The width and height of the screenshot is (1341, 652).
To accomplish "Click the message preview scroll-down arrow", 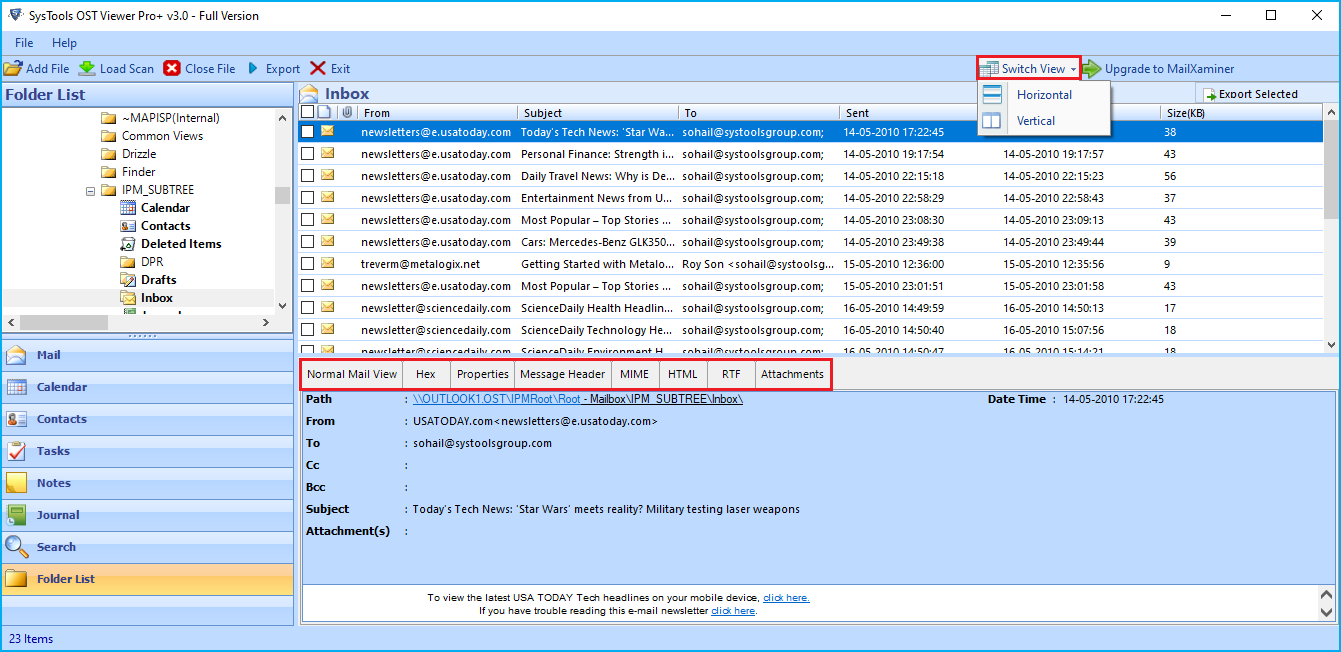I will click(1327, 612).
